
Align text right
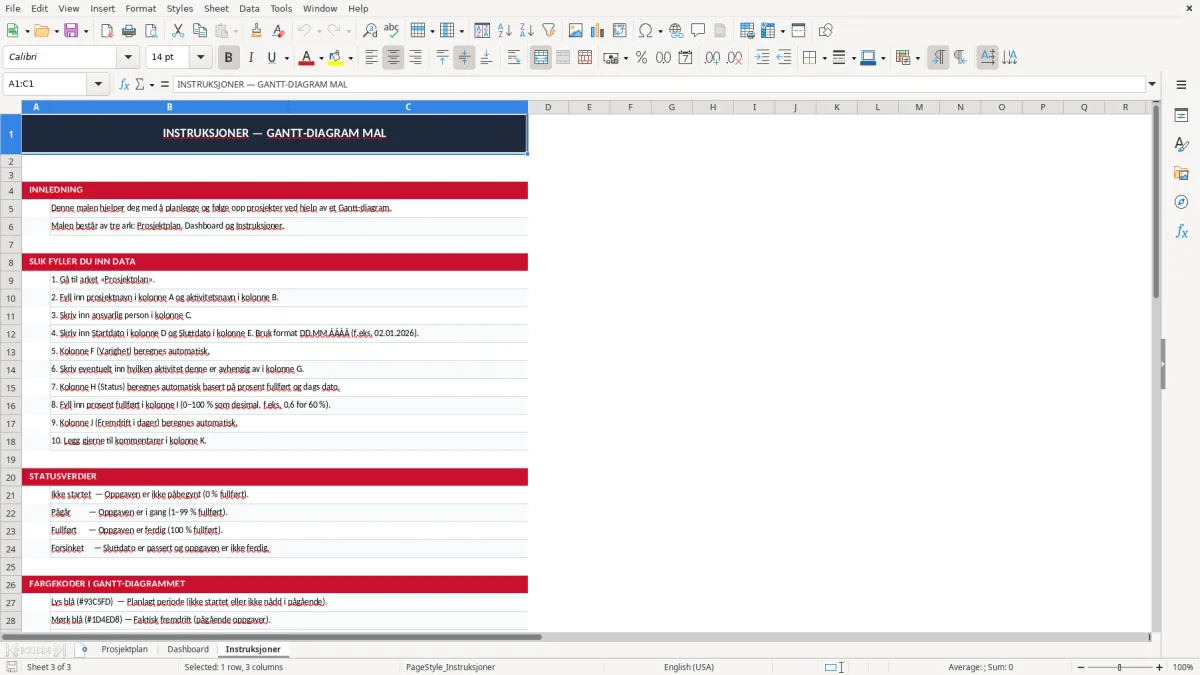point(416,58)
